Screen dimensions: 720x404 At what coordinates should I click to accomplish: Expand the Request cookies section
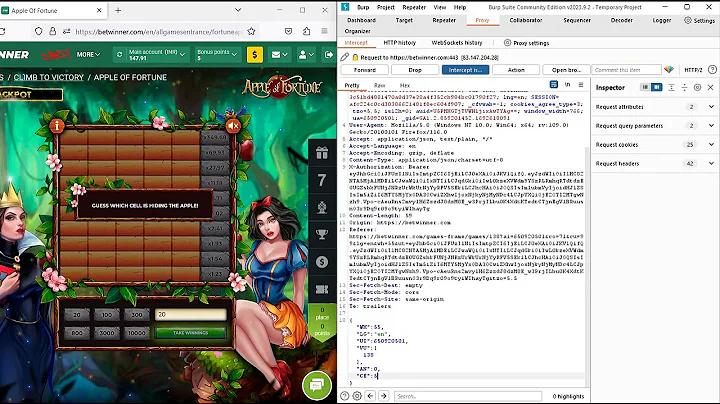655,145
